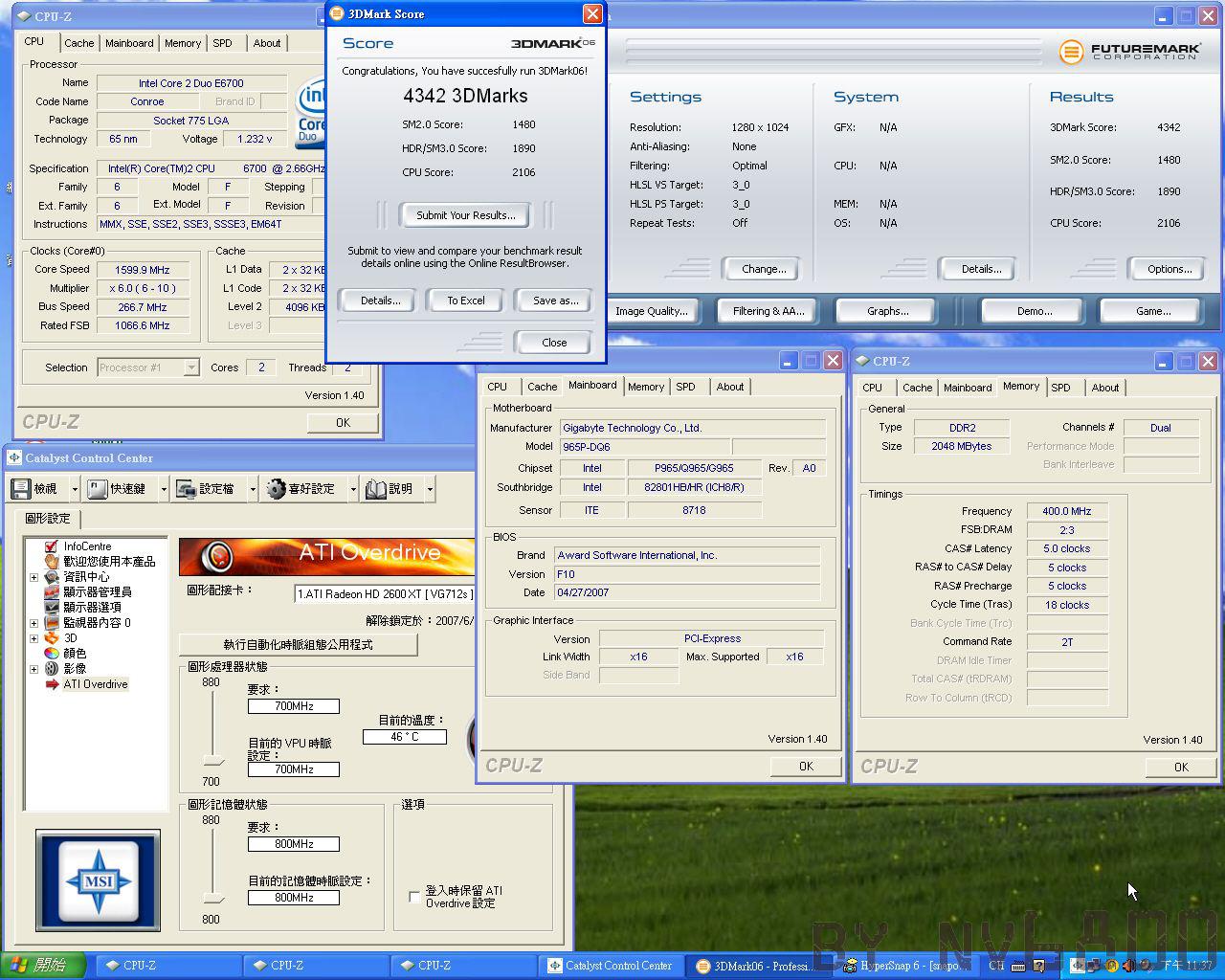
Task: Open the 3DMark06 Professional taskbar item
Action: (x=761, y=966)
